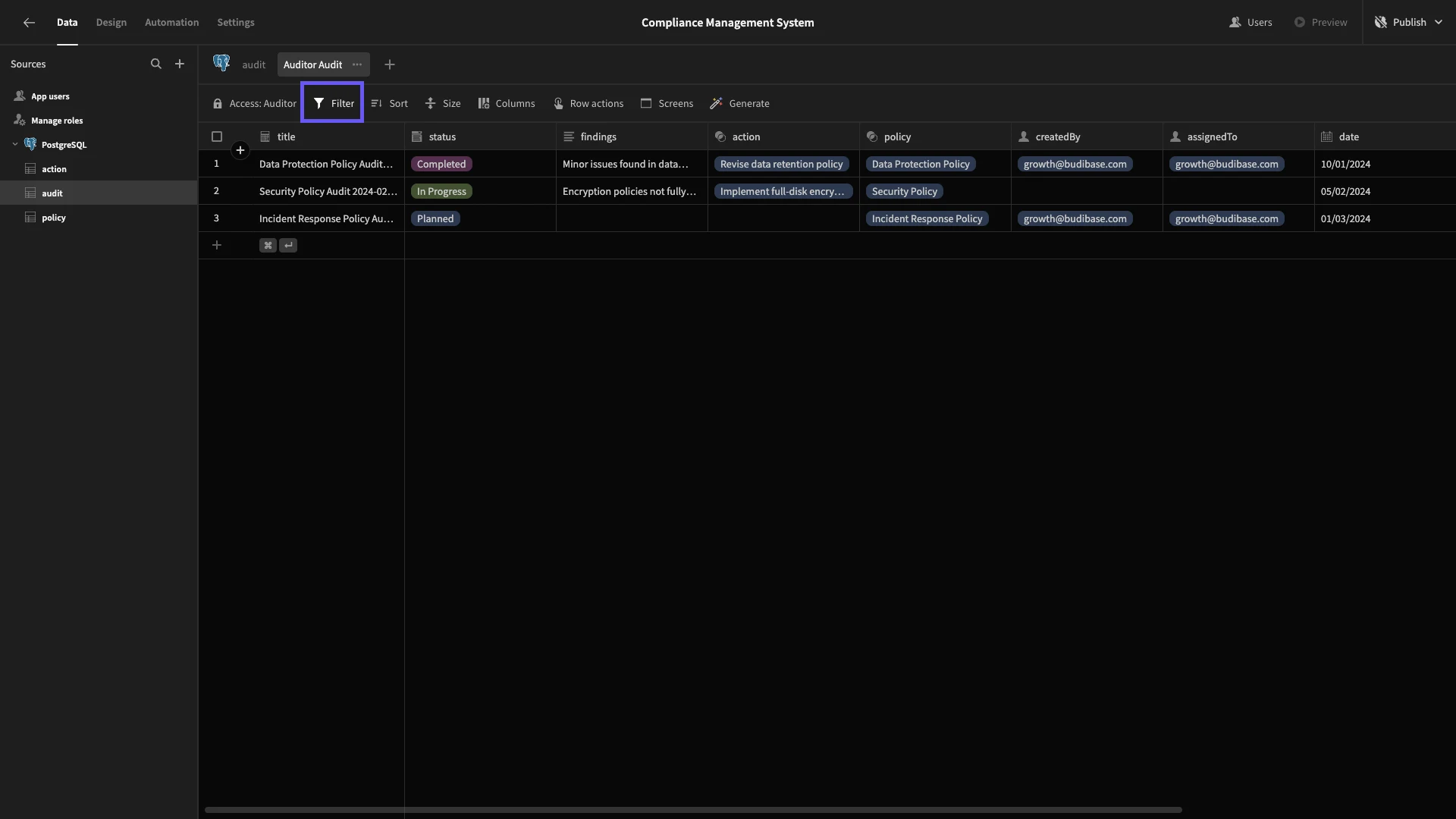The image size is (1456, 819).
Task: Switch to the Data tab
Action: [x=67, y=23]
